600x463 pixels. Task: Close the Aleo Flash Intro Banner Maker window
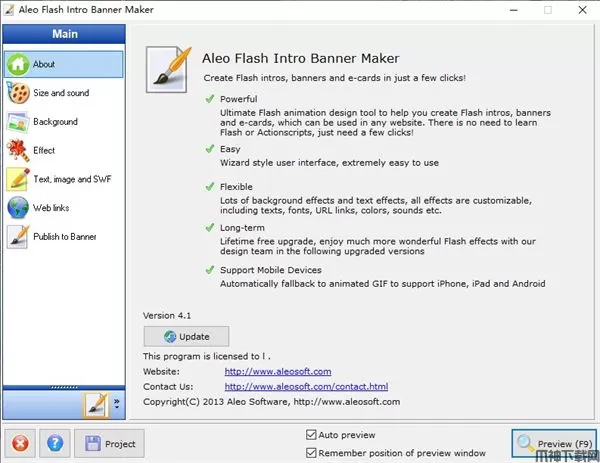point(582,10)
